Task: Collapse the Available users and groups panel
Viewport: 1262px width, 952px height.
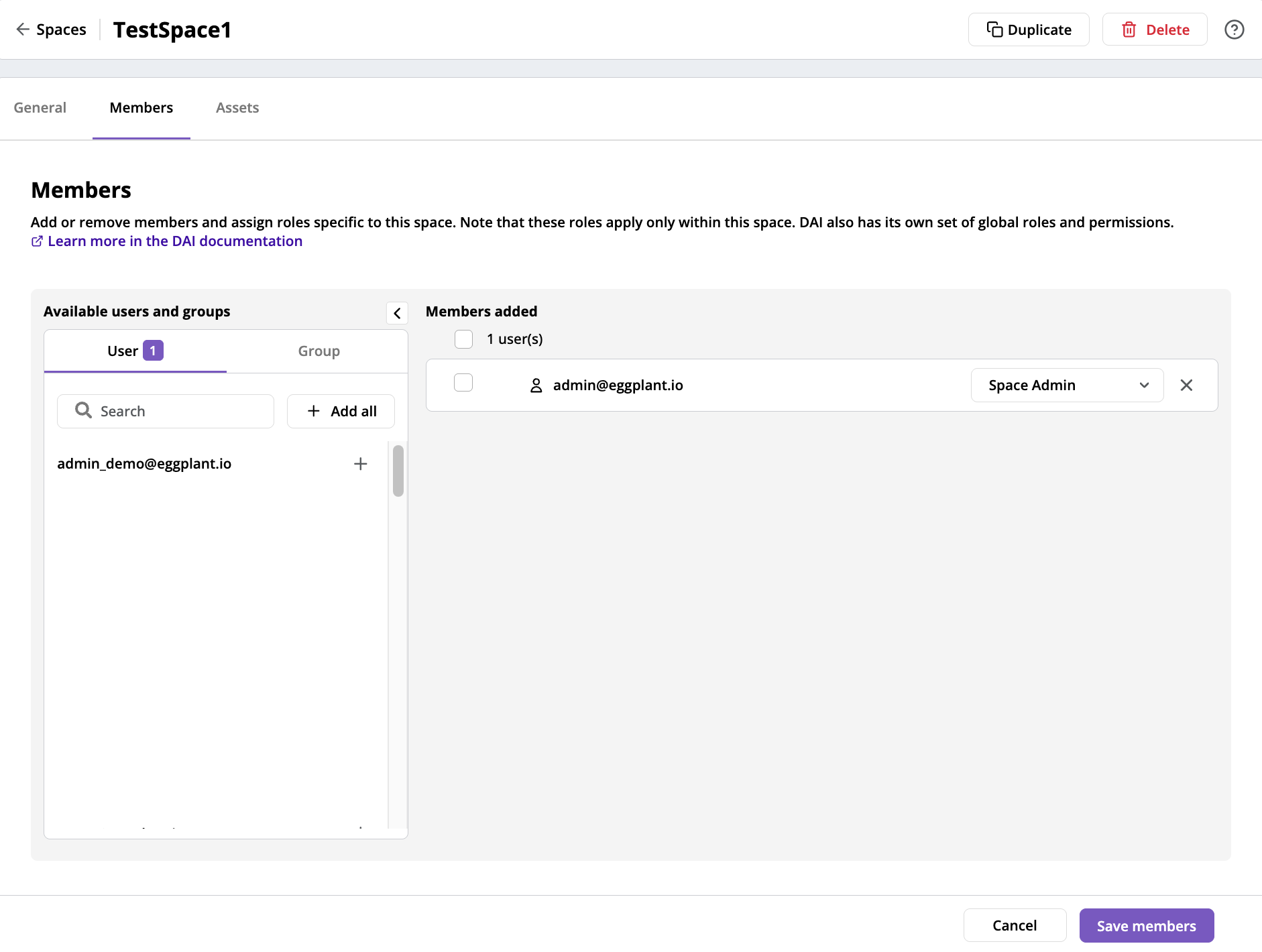Action: coord(397,312)
